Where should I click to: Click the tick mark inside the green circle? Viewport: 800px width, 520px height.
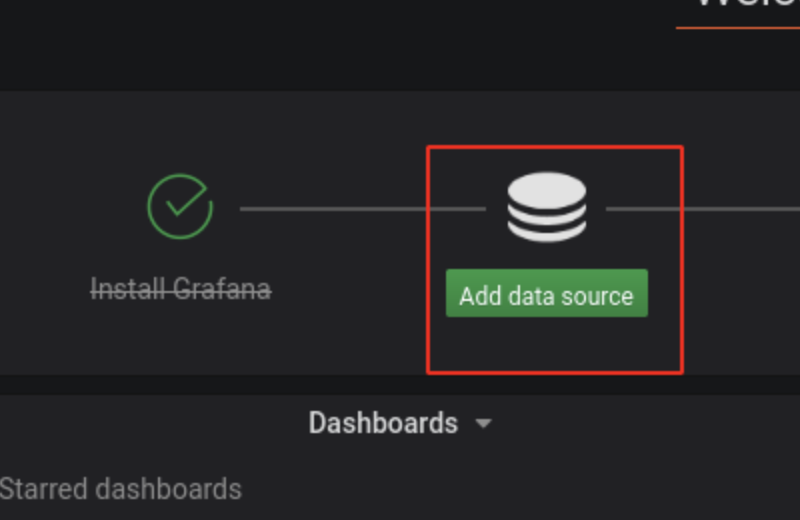[x=186, y=200]
